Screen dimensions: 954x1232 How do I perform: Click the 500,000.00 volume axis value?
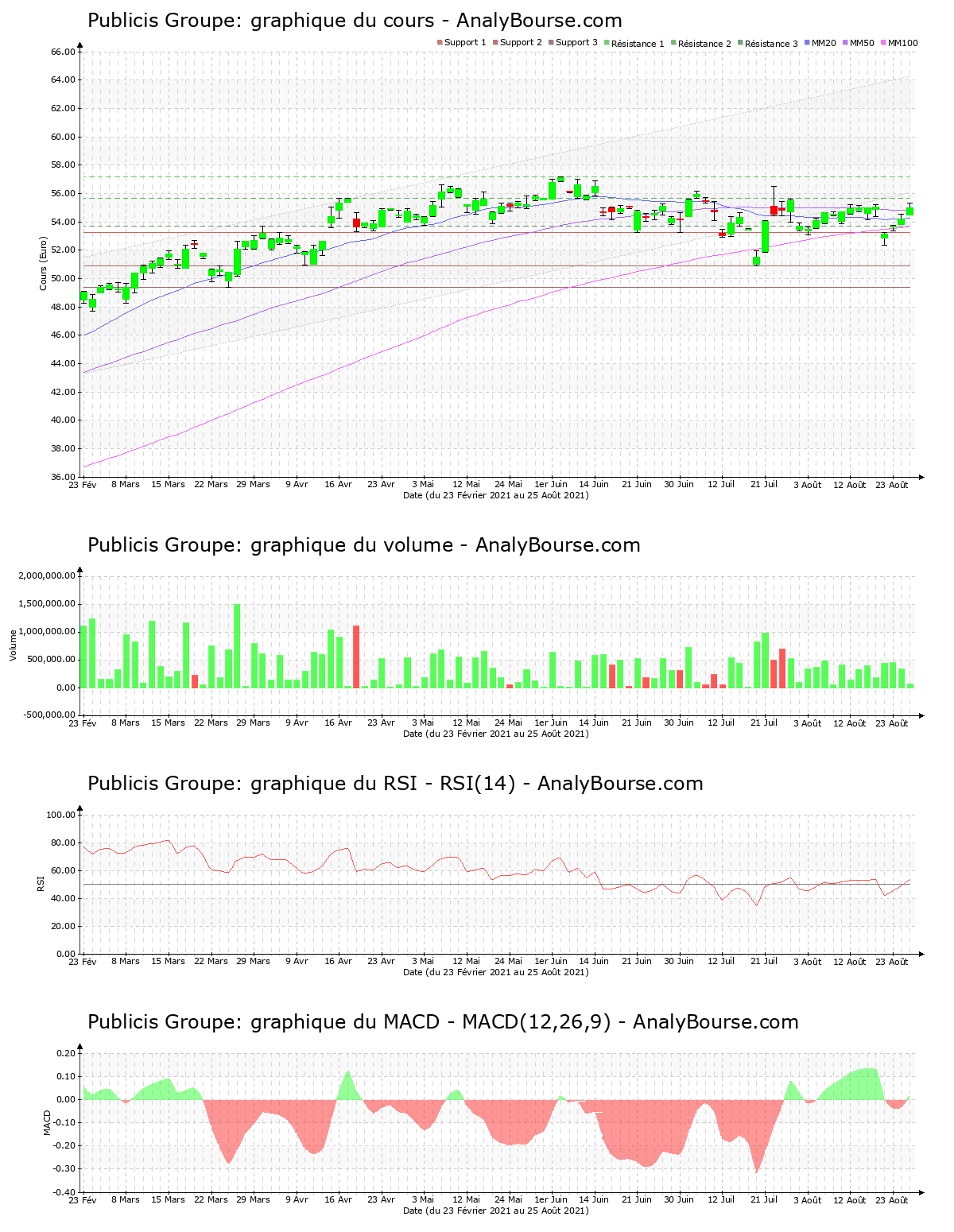point(51,660)
